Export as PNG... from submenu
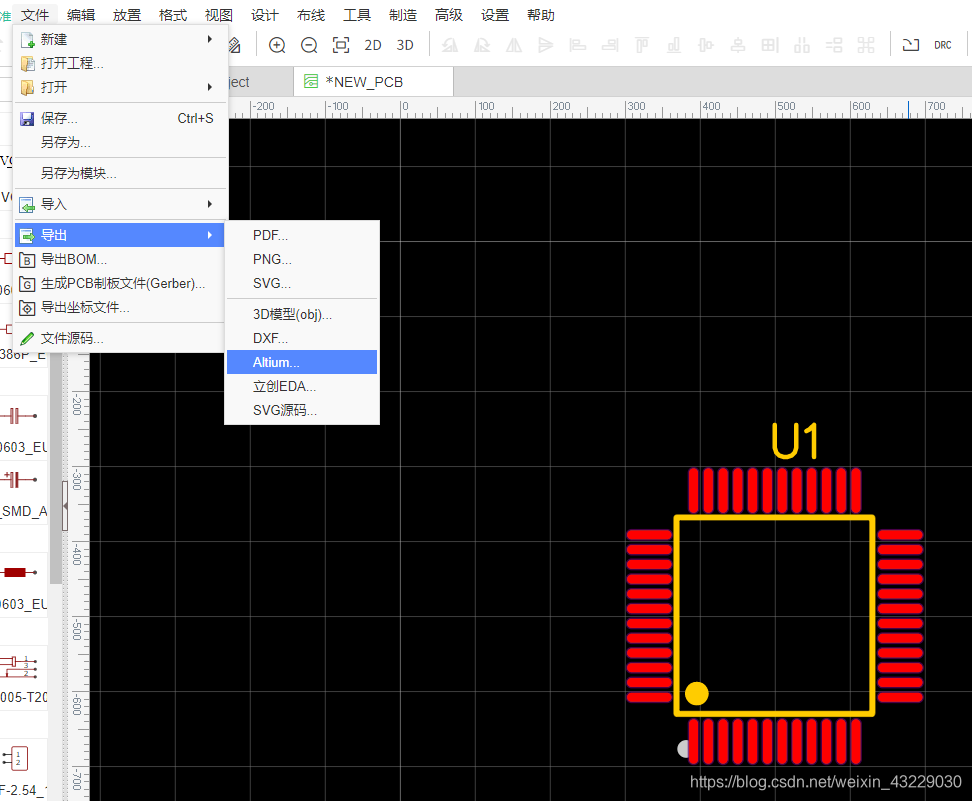The height and width of the screenshot is (801, 972). (302, 259)
